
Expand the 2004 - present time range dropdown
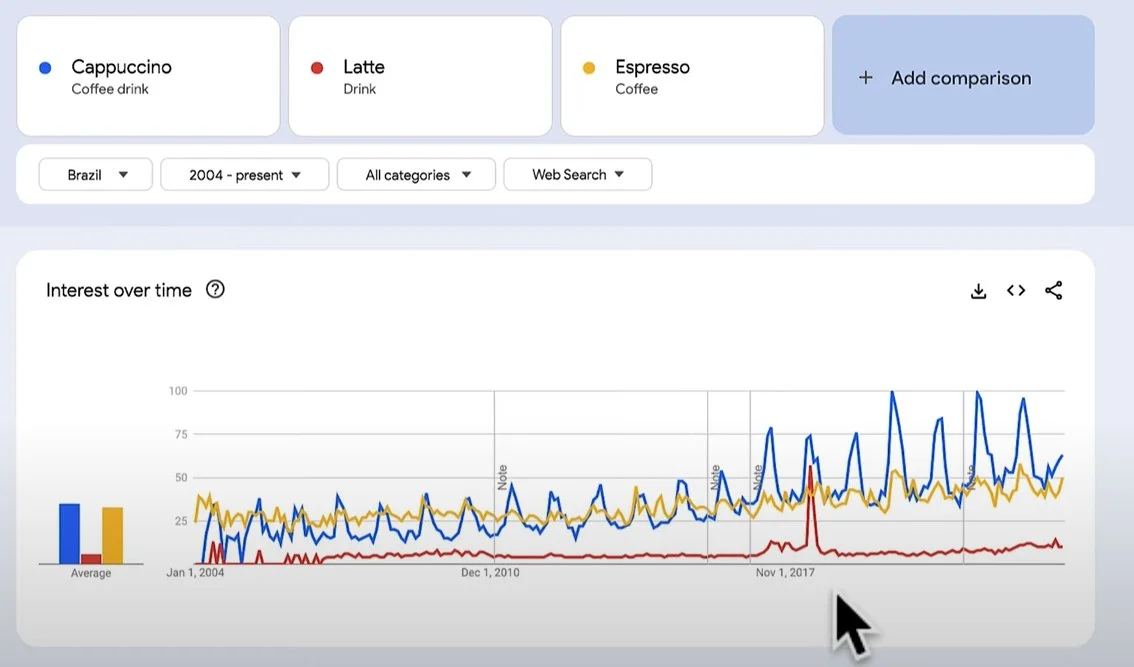click(245, 175)
